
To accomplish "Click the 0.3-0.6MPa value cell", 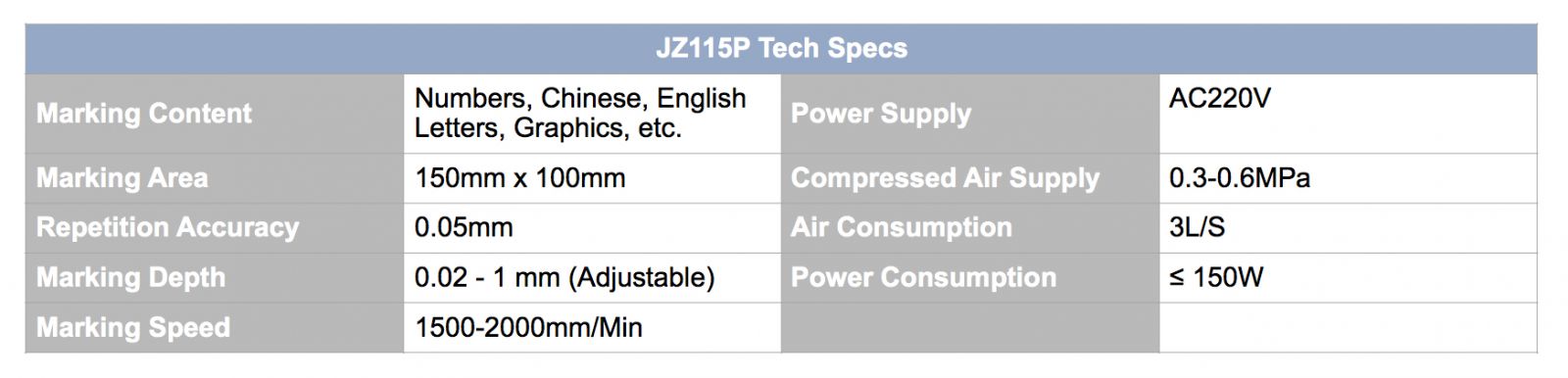I will tap(1347, 178).
